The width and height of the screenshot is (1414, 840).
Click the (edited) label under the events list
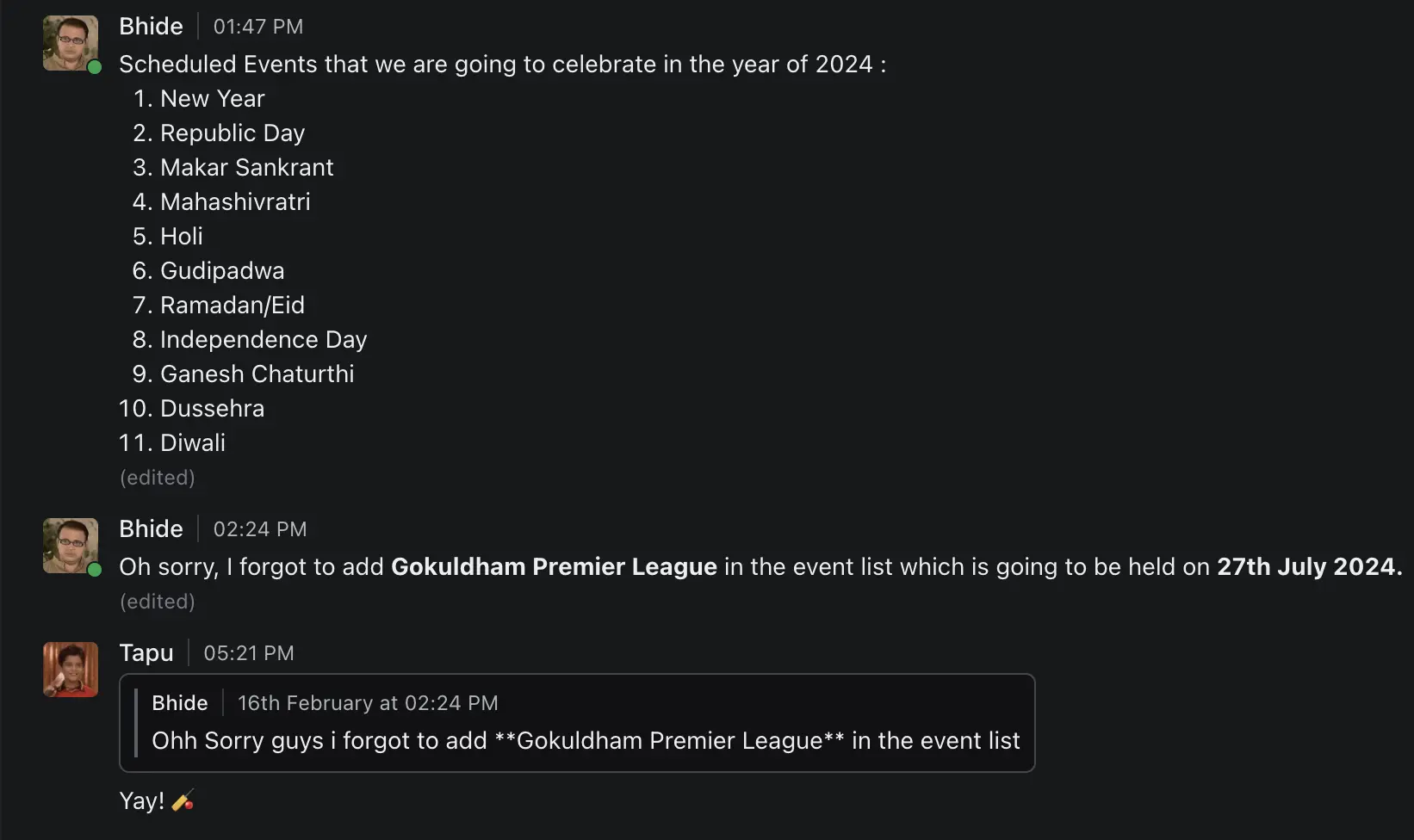tap(157, 478)
